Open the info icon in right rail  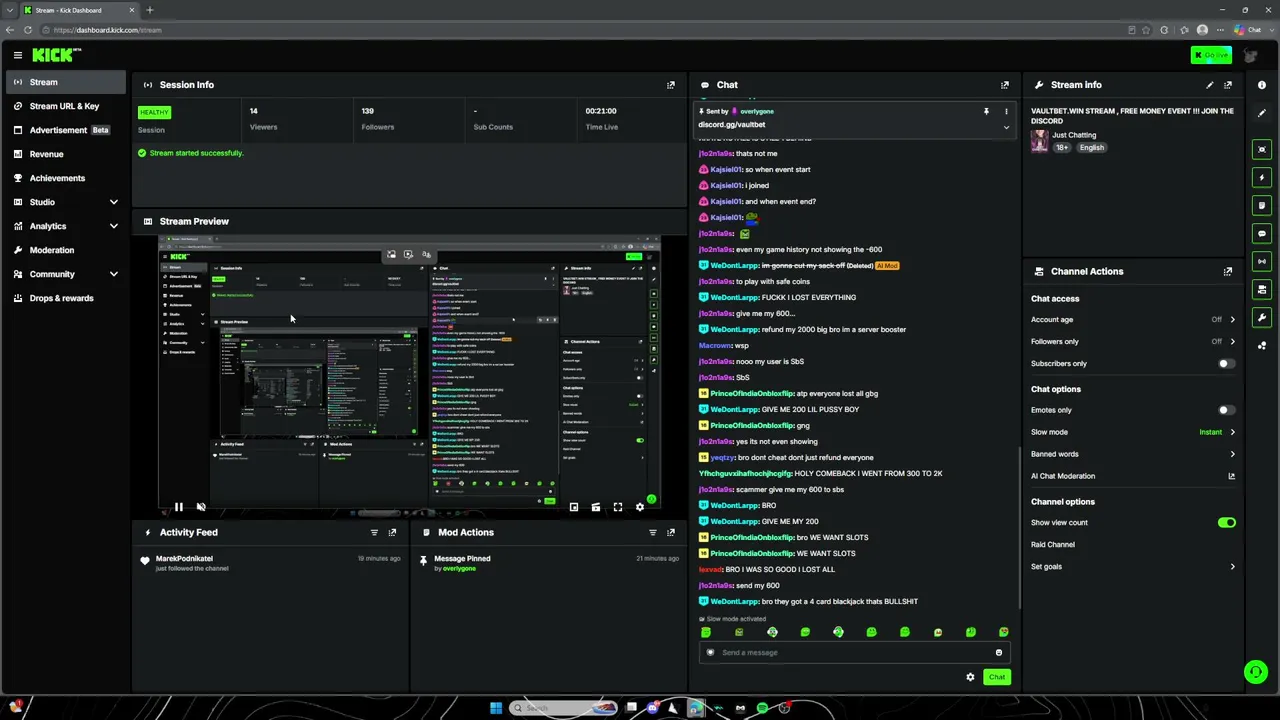point(1262,85)
